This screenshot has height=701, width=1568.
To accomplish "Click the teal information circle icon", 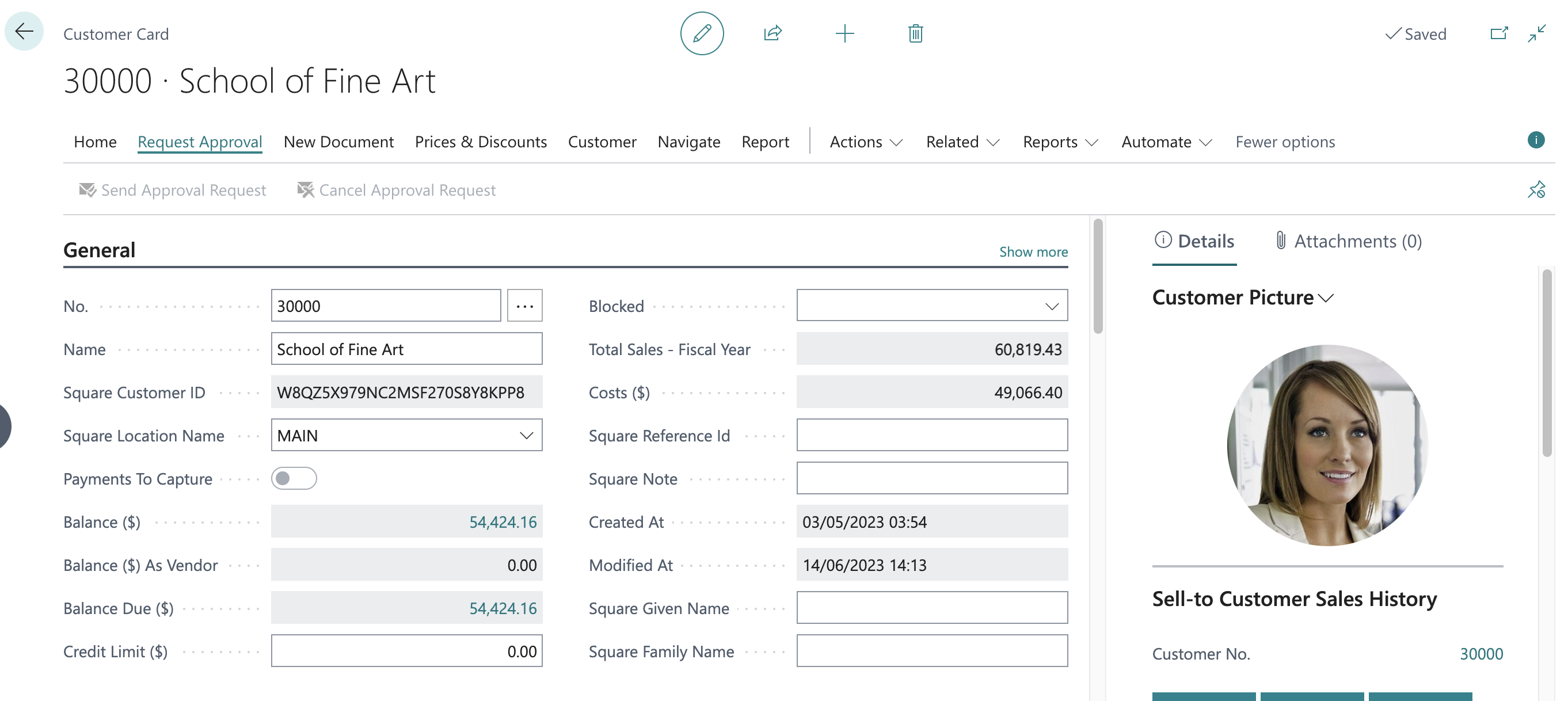I will (x=1535, y=140).
